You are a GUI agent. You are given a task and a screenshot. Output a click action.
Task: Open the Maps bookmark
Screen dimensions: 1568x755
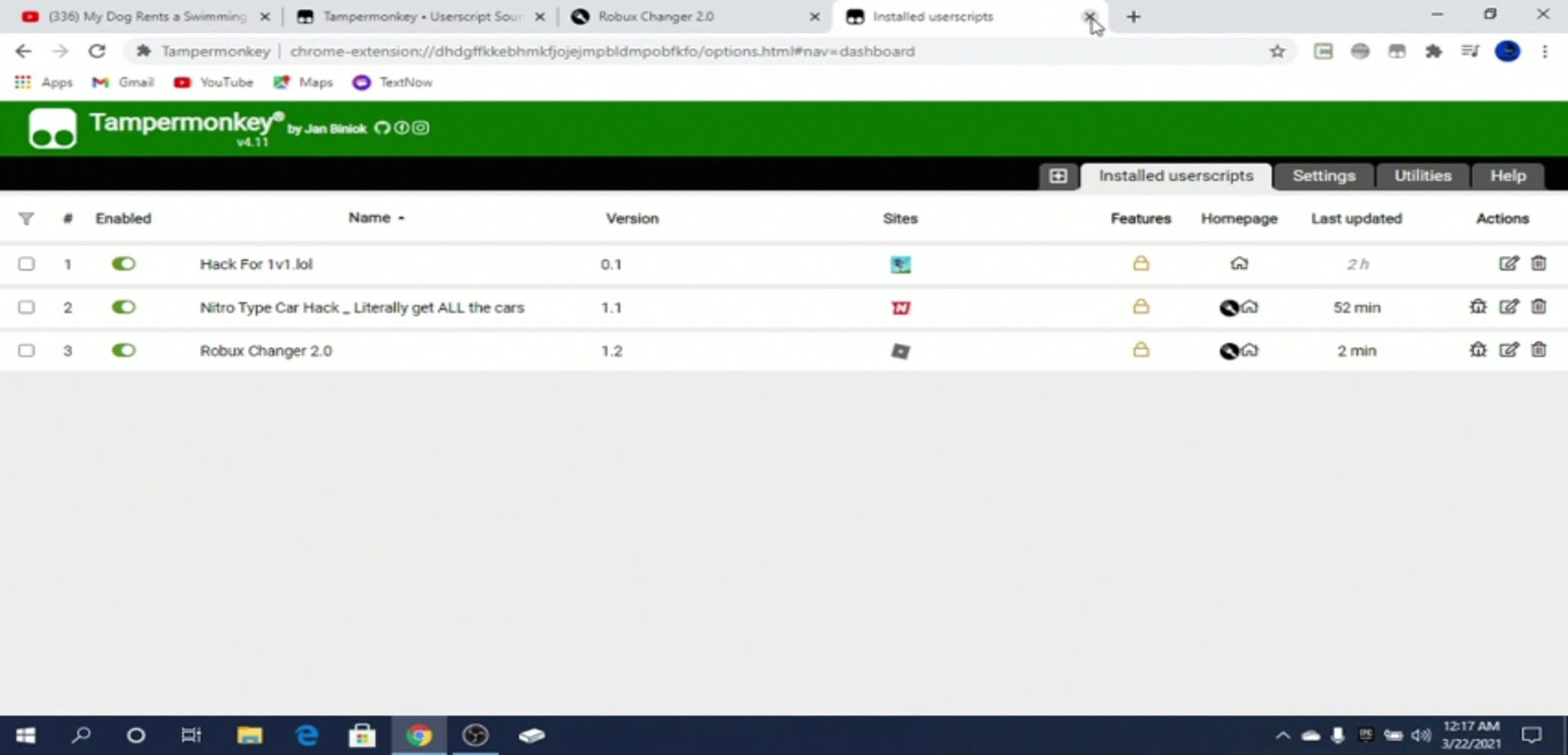click(x=304, y=82)
